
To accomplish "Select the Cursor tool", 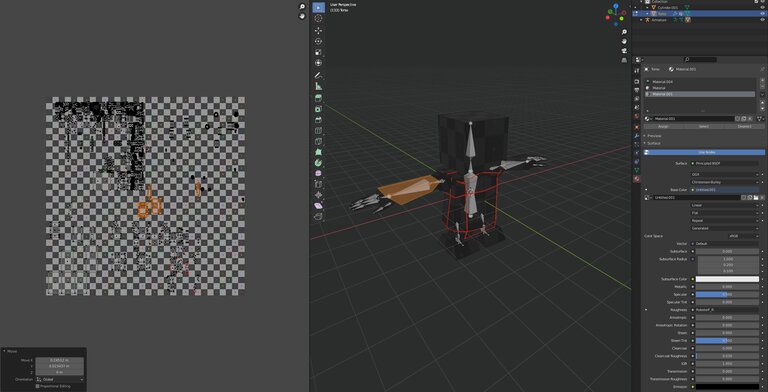I will [x=318, y=18].
